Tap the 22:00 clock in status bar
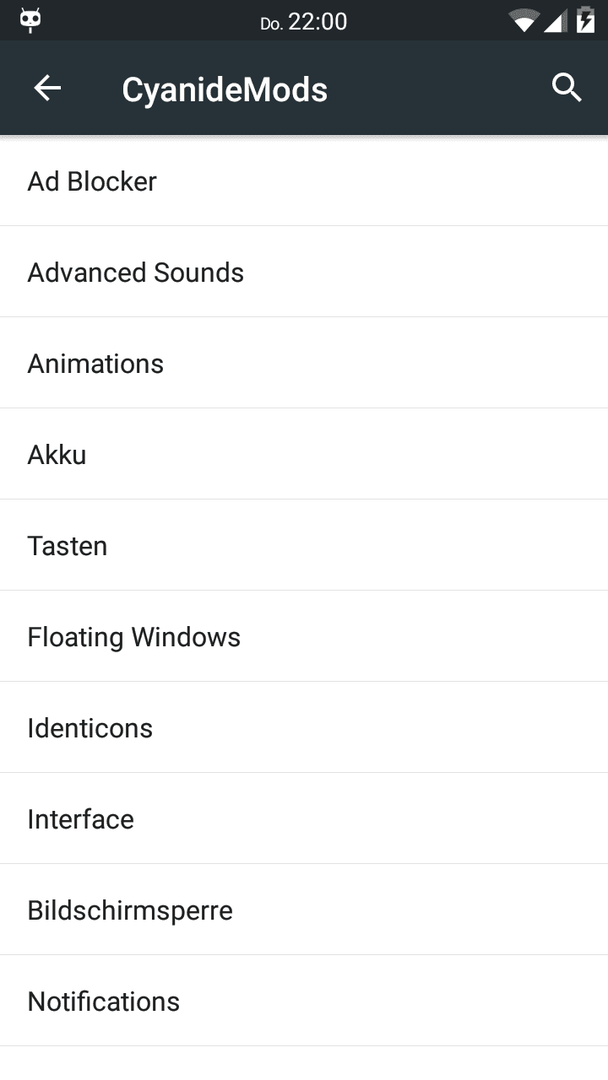The height and width of the screenshot is (1080, 608). point(317,22)
